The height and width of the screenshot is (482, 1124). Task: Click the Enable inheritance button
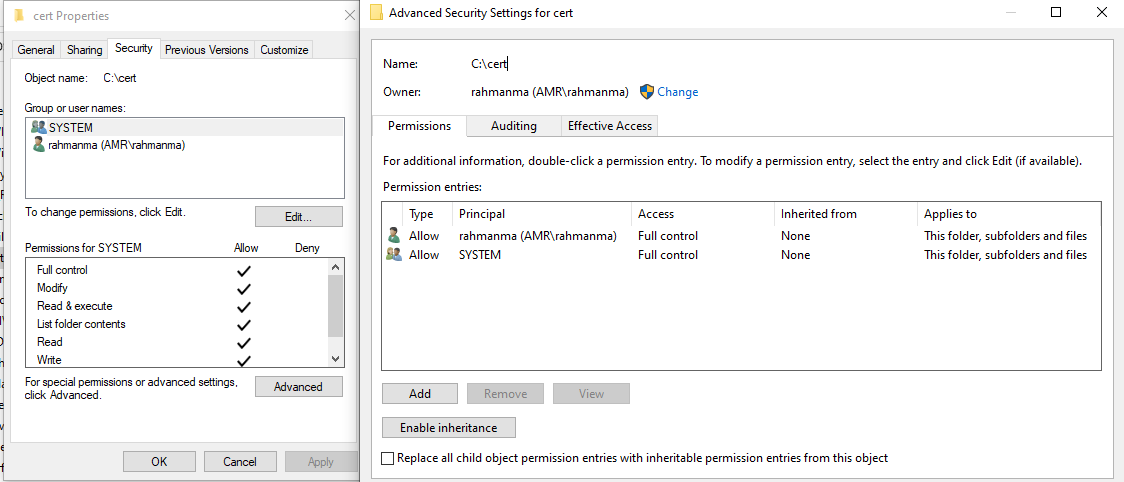(449, 427)
